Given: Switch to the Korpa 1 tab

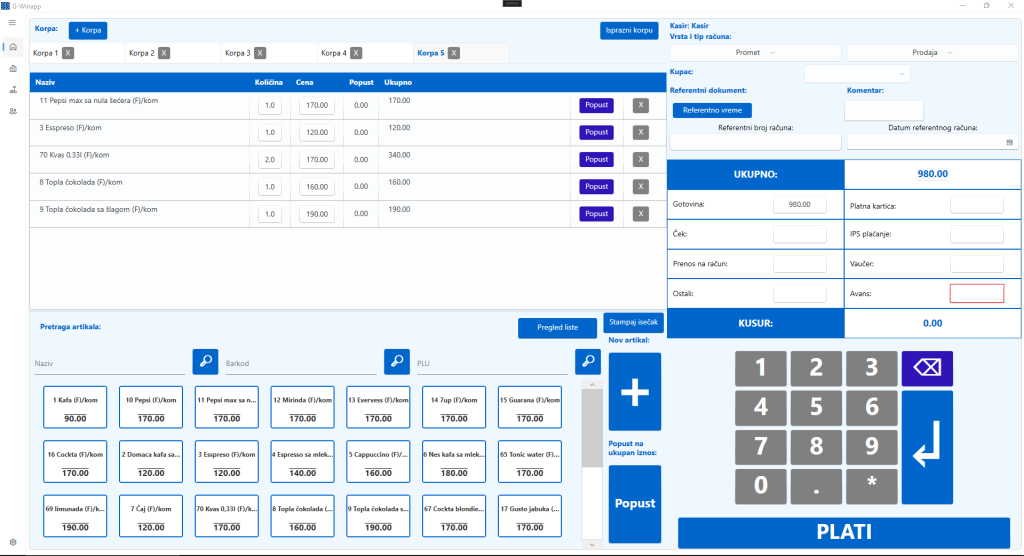Looking at the screenshot, I should click(45, 53).
